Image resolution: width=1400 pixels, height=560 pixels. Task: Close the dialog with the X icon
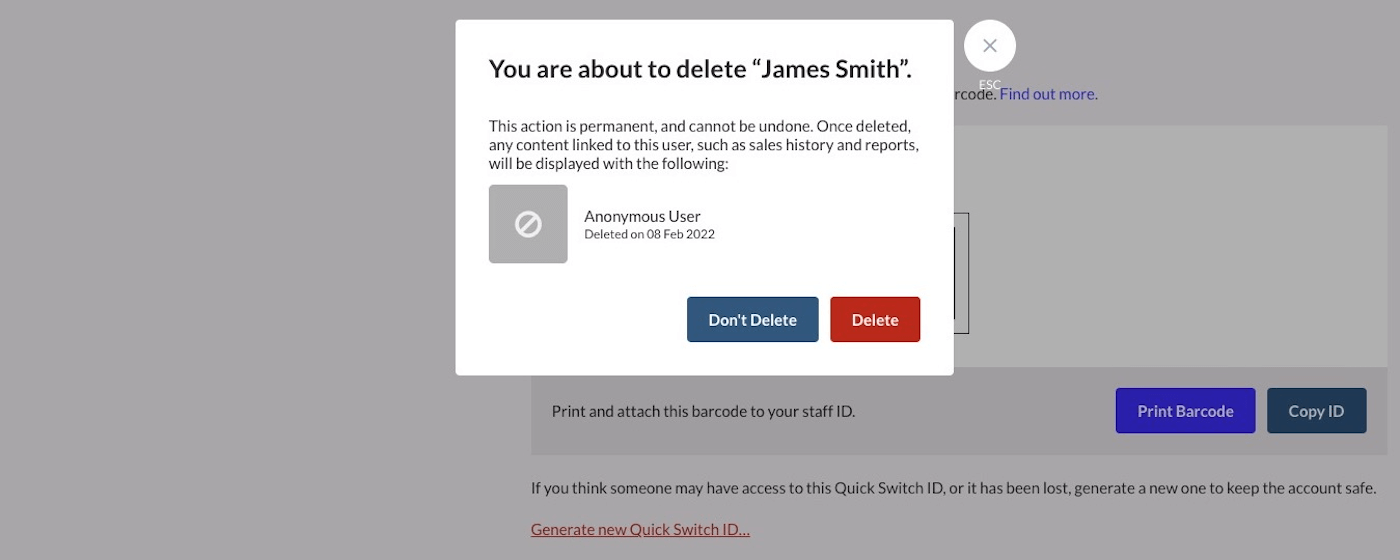(x=989, y=46)
